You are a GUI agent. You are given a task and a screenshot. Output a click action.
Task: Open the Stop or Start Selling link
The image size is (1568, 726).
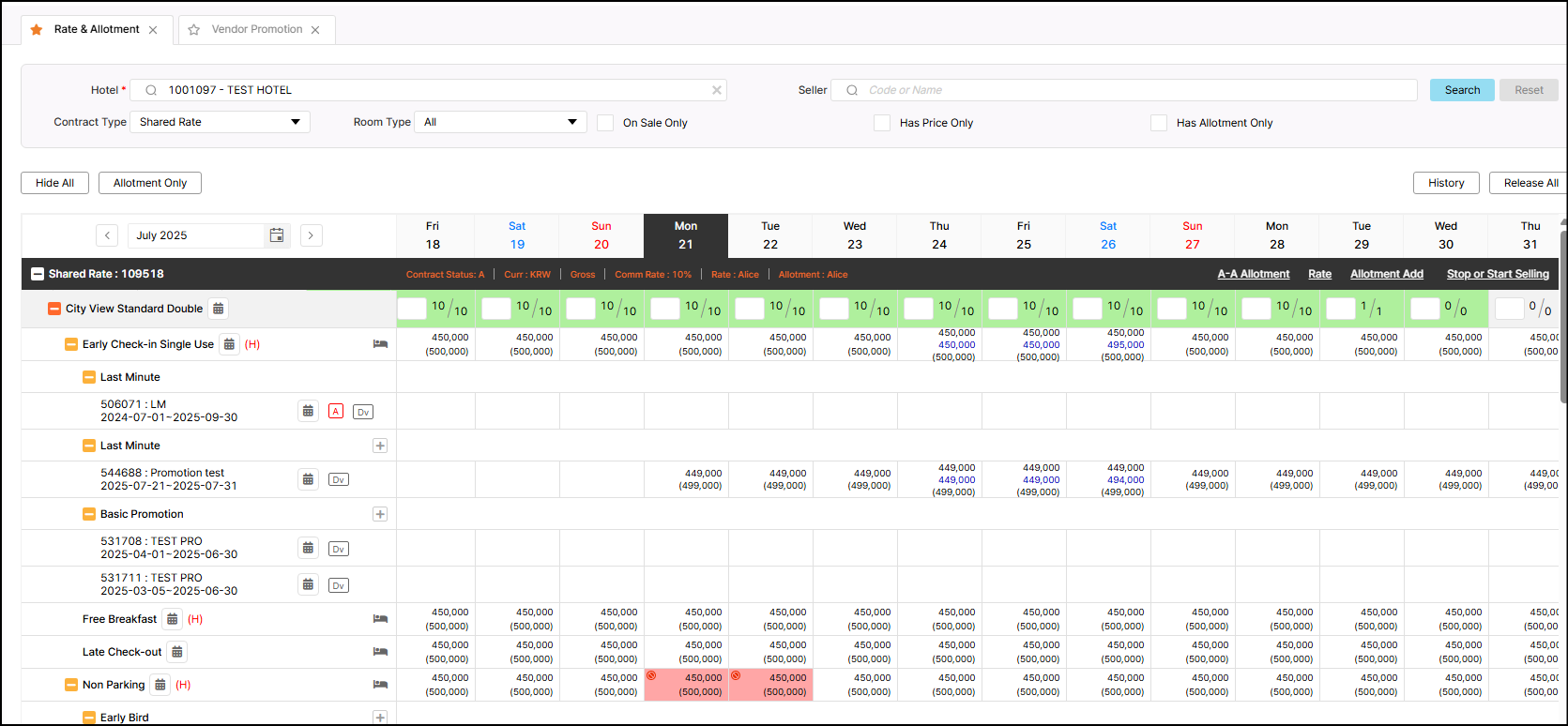coord(1498,274)
